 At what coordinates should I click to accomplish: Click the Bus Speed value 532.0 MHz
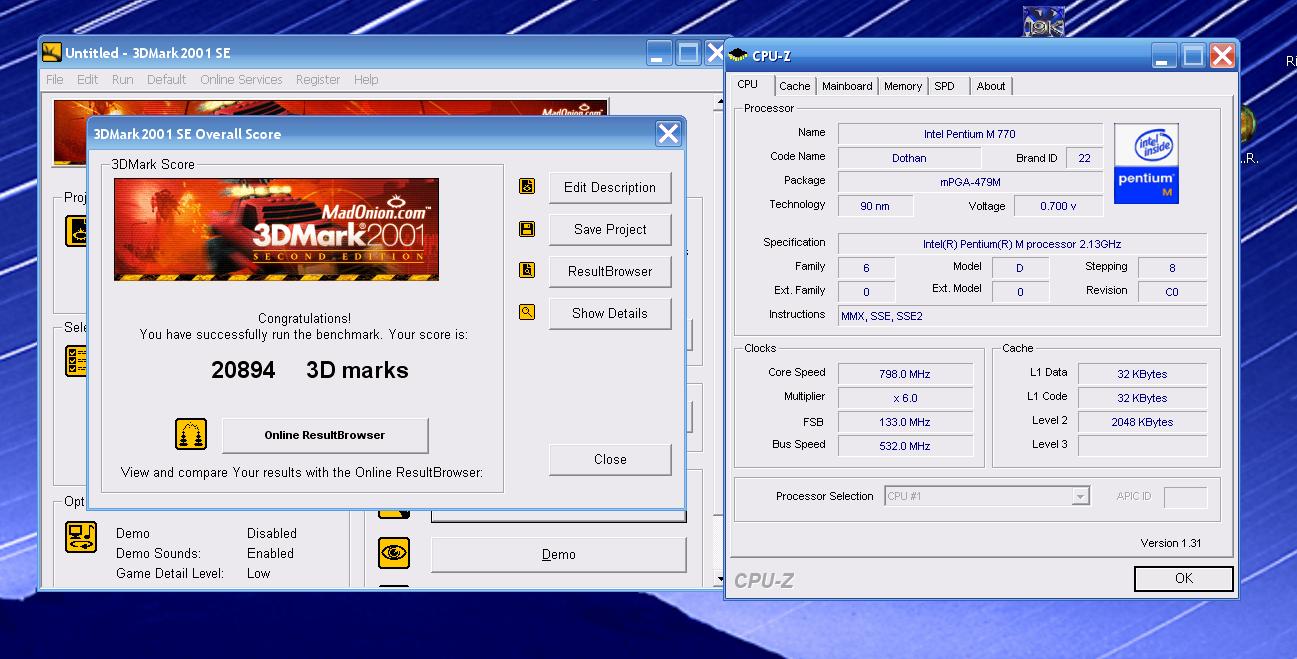coord(905,446)
